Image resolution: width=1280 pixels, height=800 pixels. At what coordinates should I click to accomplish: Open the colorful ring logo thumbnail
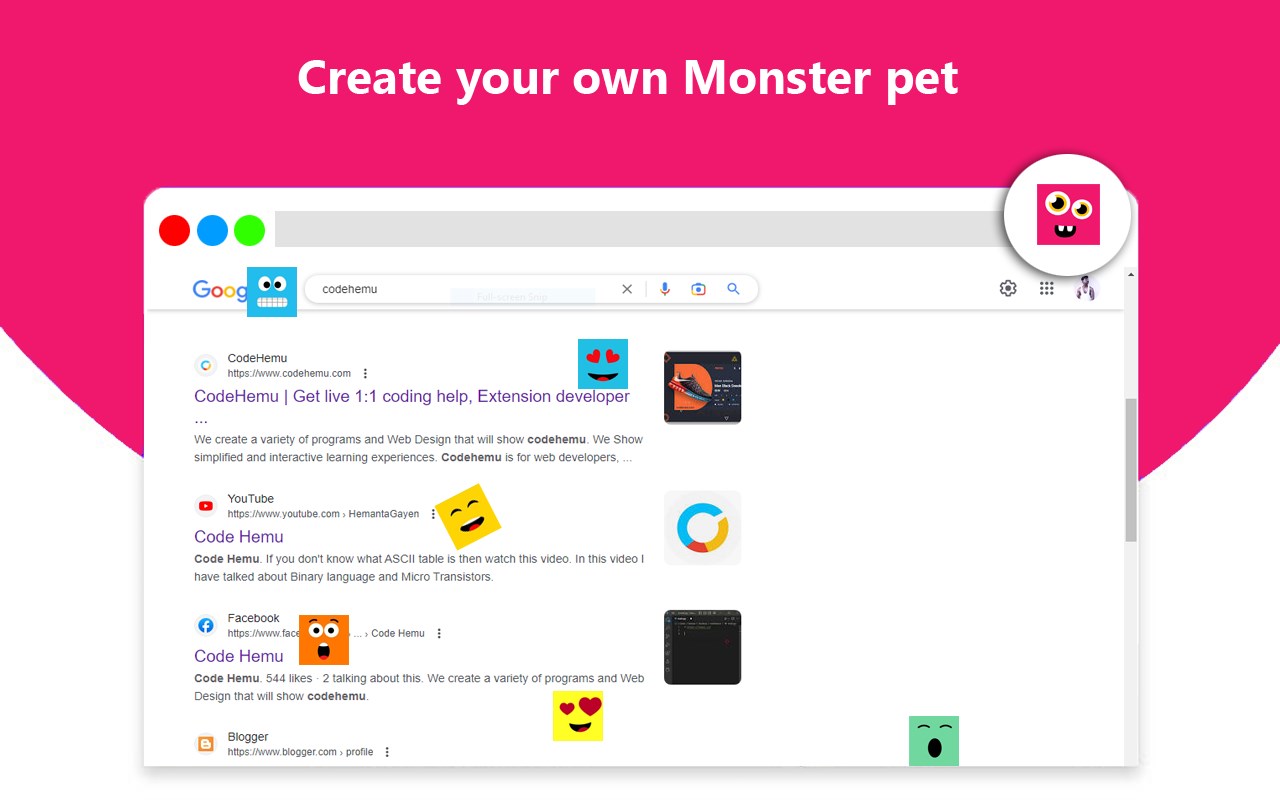[702, 528]
